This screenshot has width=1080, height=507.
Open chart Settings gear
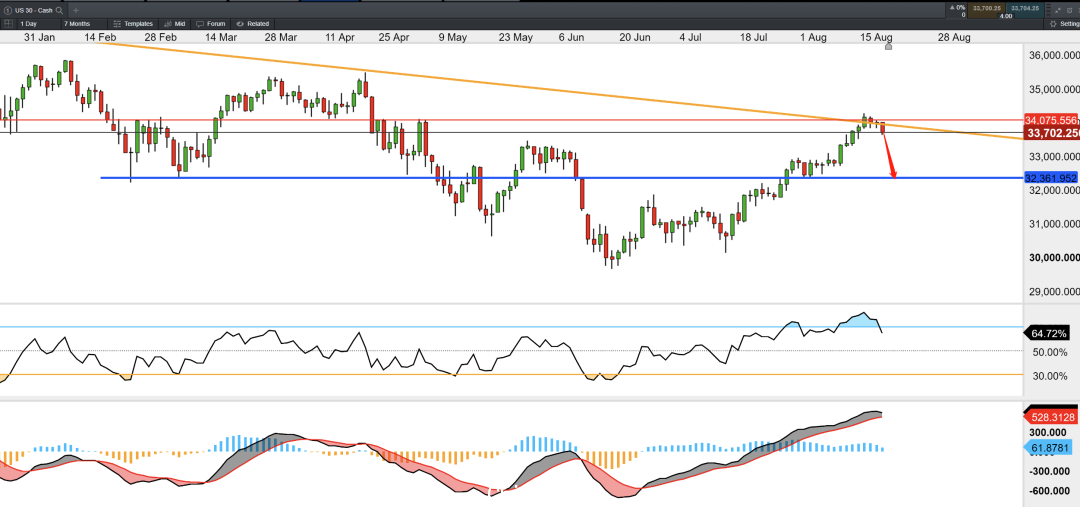[1053, 23]
